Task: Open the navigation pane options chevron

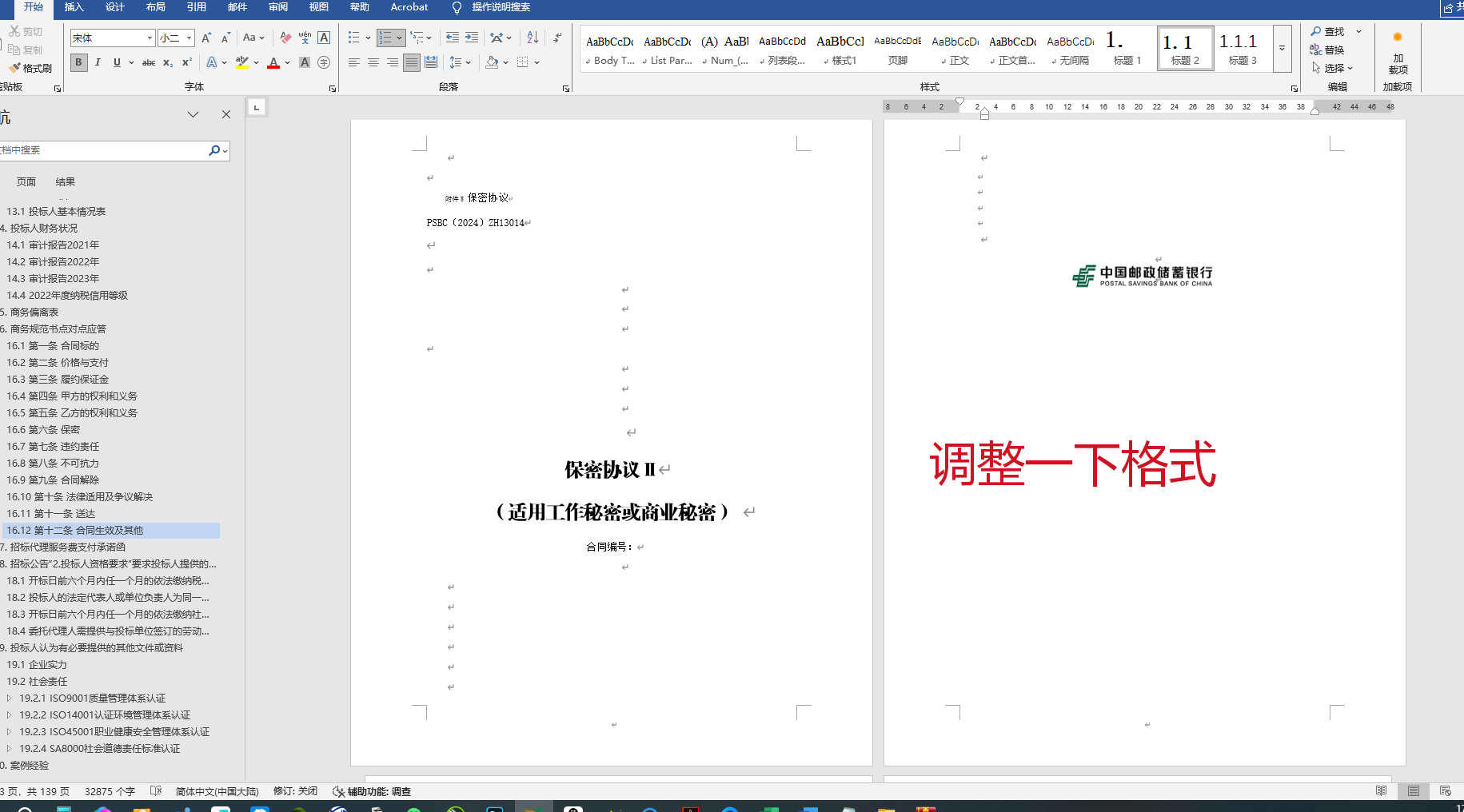Action: click(193, 114)
